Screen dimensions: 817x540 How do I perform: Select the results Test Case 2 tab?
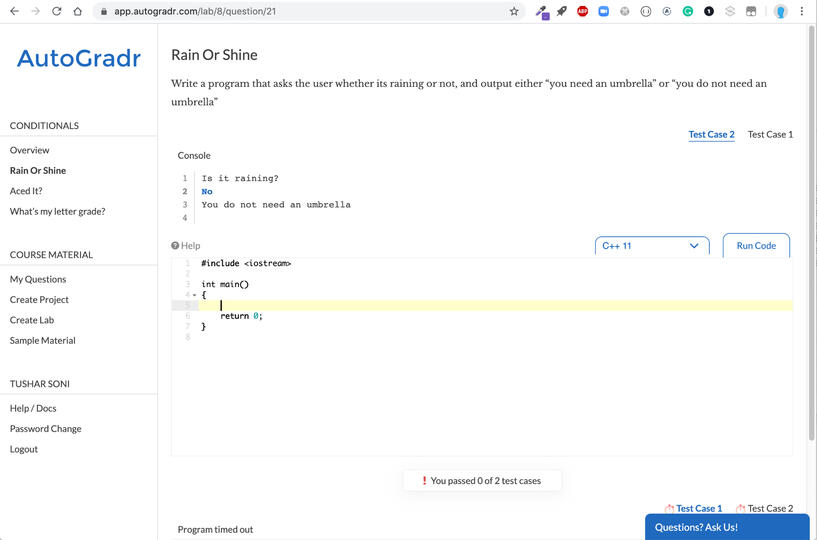click(770, 508)
